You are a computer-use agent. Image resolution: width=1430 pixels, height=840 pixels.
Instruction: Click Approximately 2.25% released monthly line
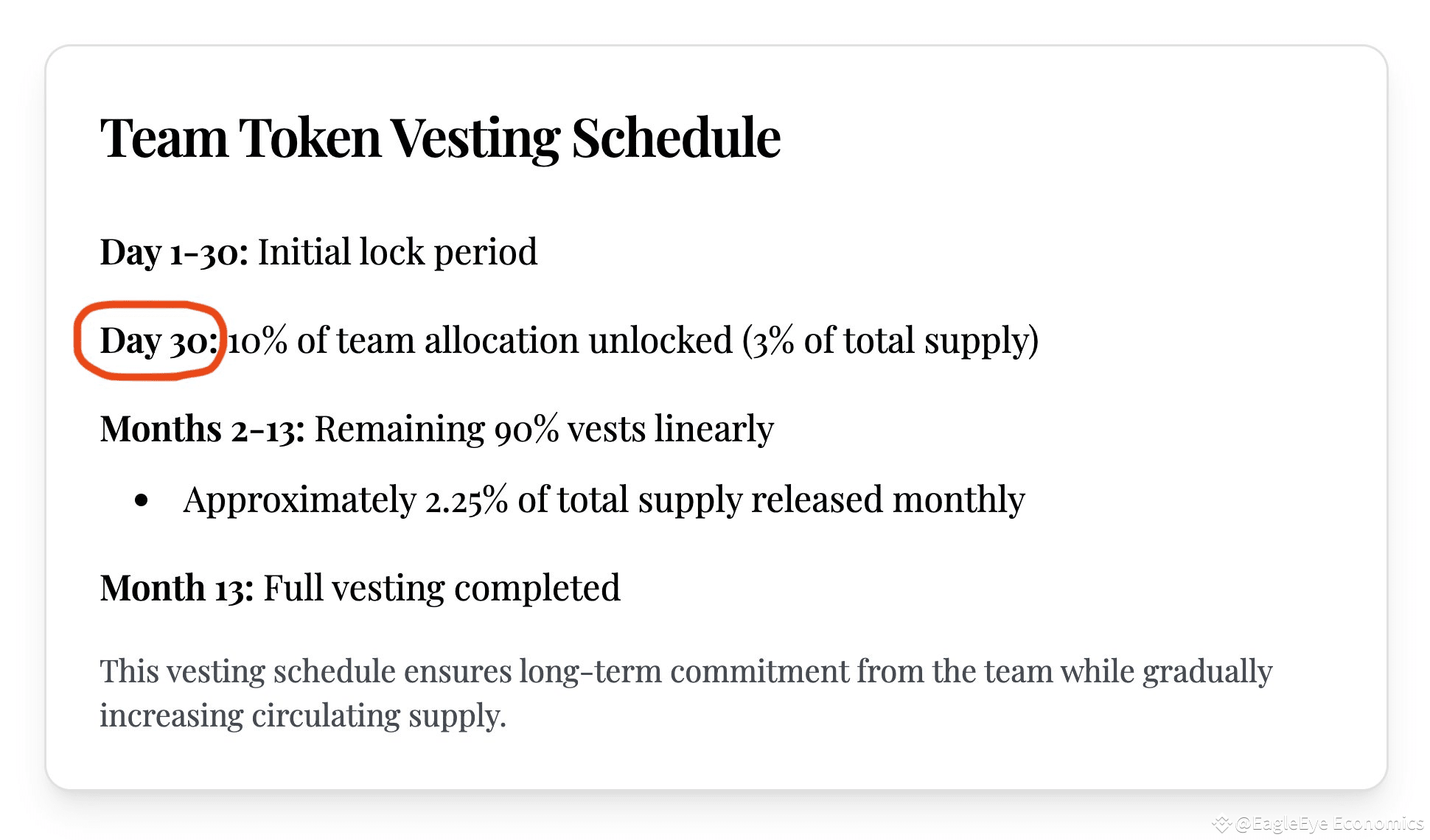[604, 500]
